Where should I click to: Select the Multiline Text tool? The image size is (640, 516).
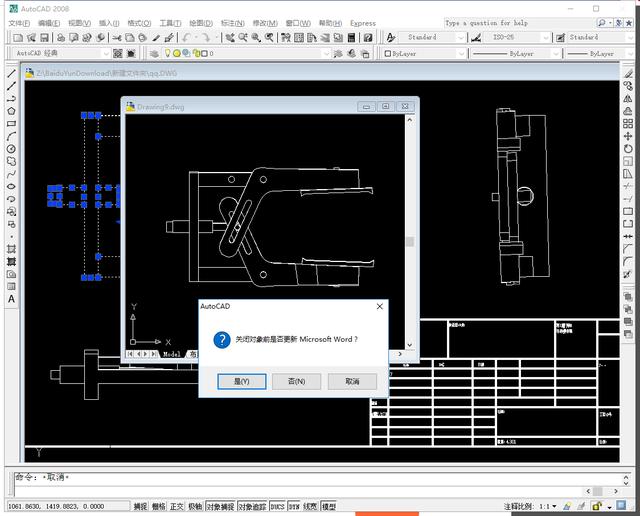click(11, 299)
